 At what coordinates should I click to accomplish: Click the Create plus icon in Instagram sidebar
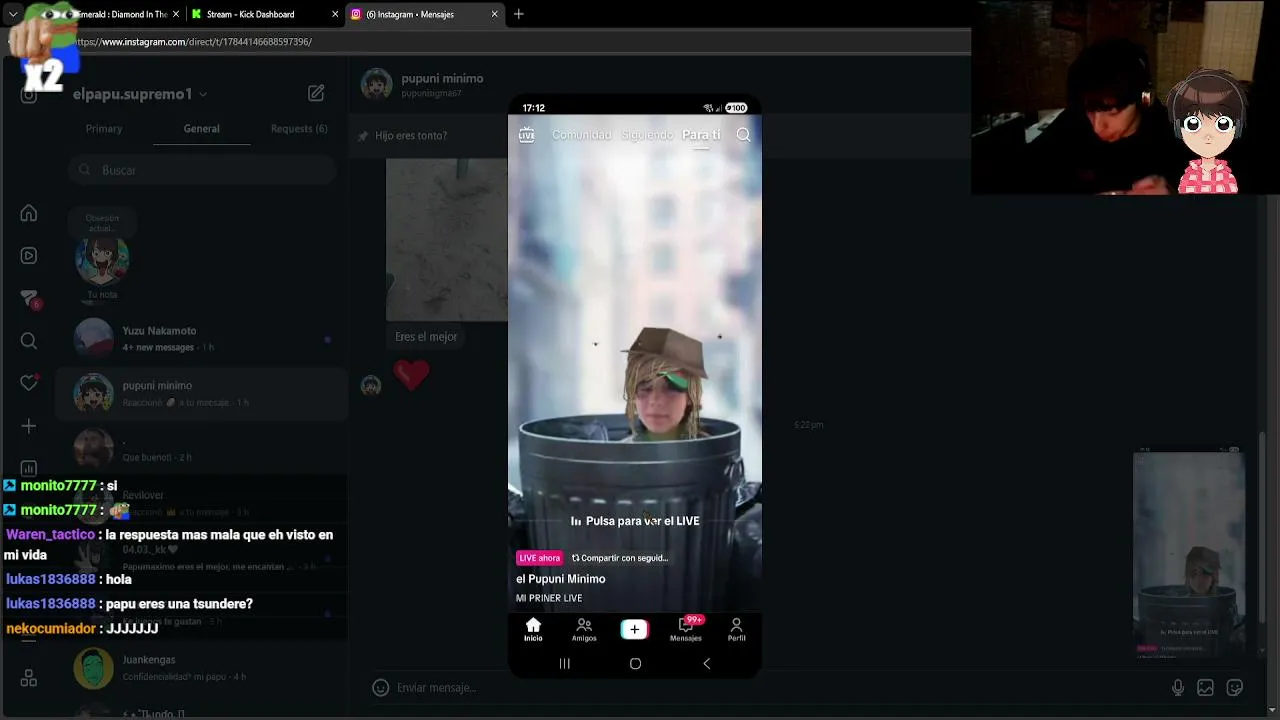click(29, 426)
